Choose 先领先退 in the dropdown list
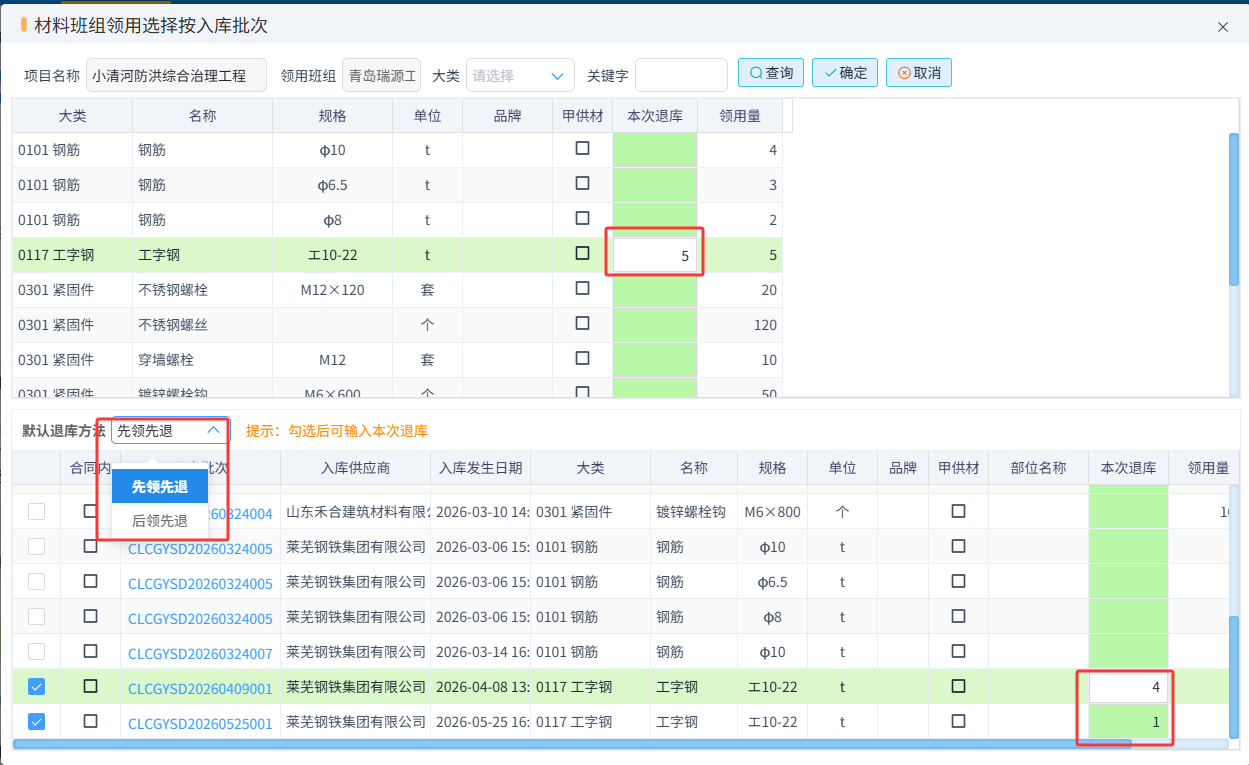The width and height of the screenshot is (1249, 765). (x=160, y=486)
